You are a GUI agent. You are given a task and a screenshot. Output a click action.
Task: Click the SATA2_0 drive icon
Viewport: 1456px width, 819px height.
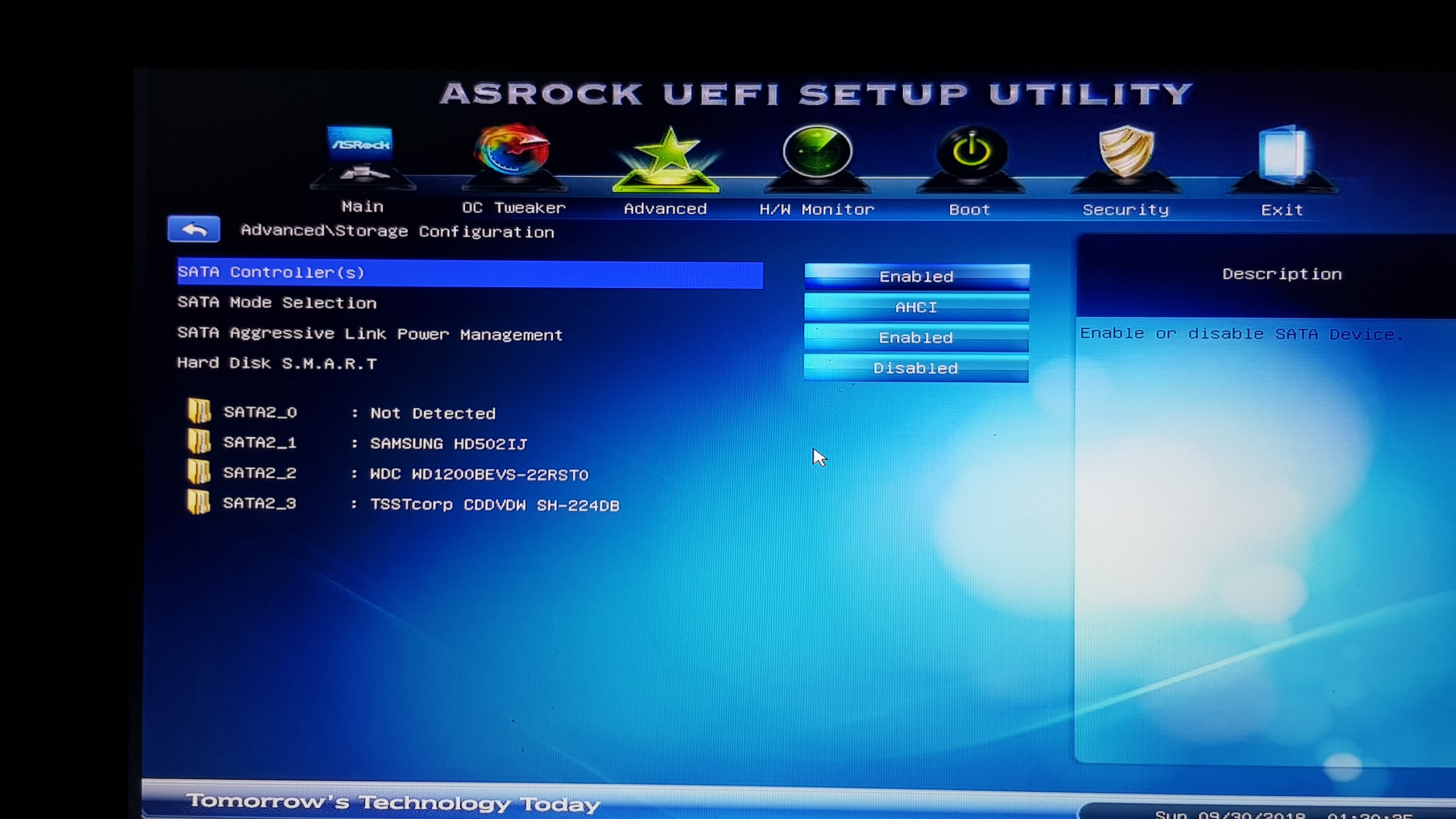click(x=199, y=411)
